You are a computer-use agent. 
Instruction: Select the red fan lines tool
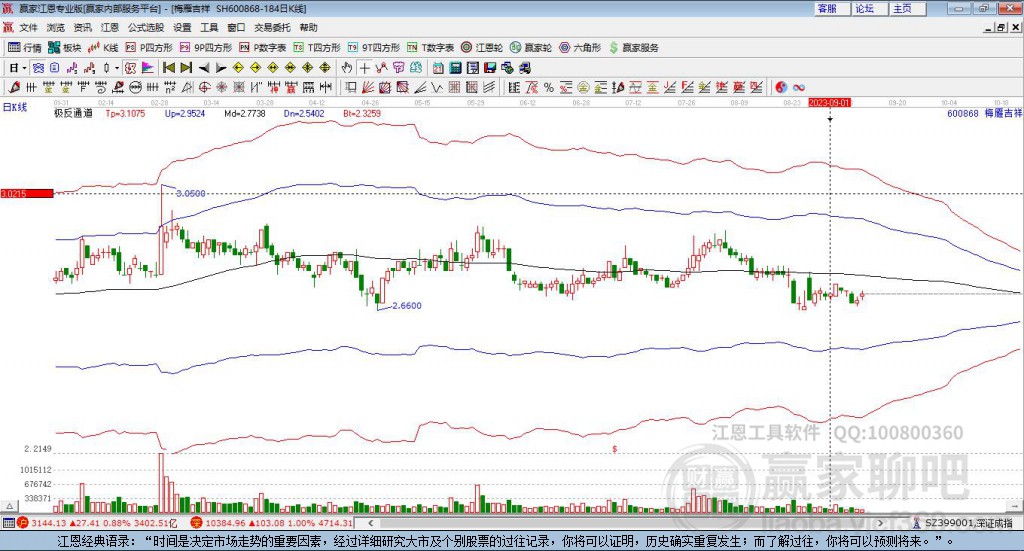pyautogui.click(x=368, y=87)
